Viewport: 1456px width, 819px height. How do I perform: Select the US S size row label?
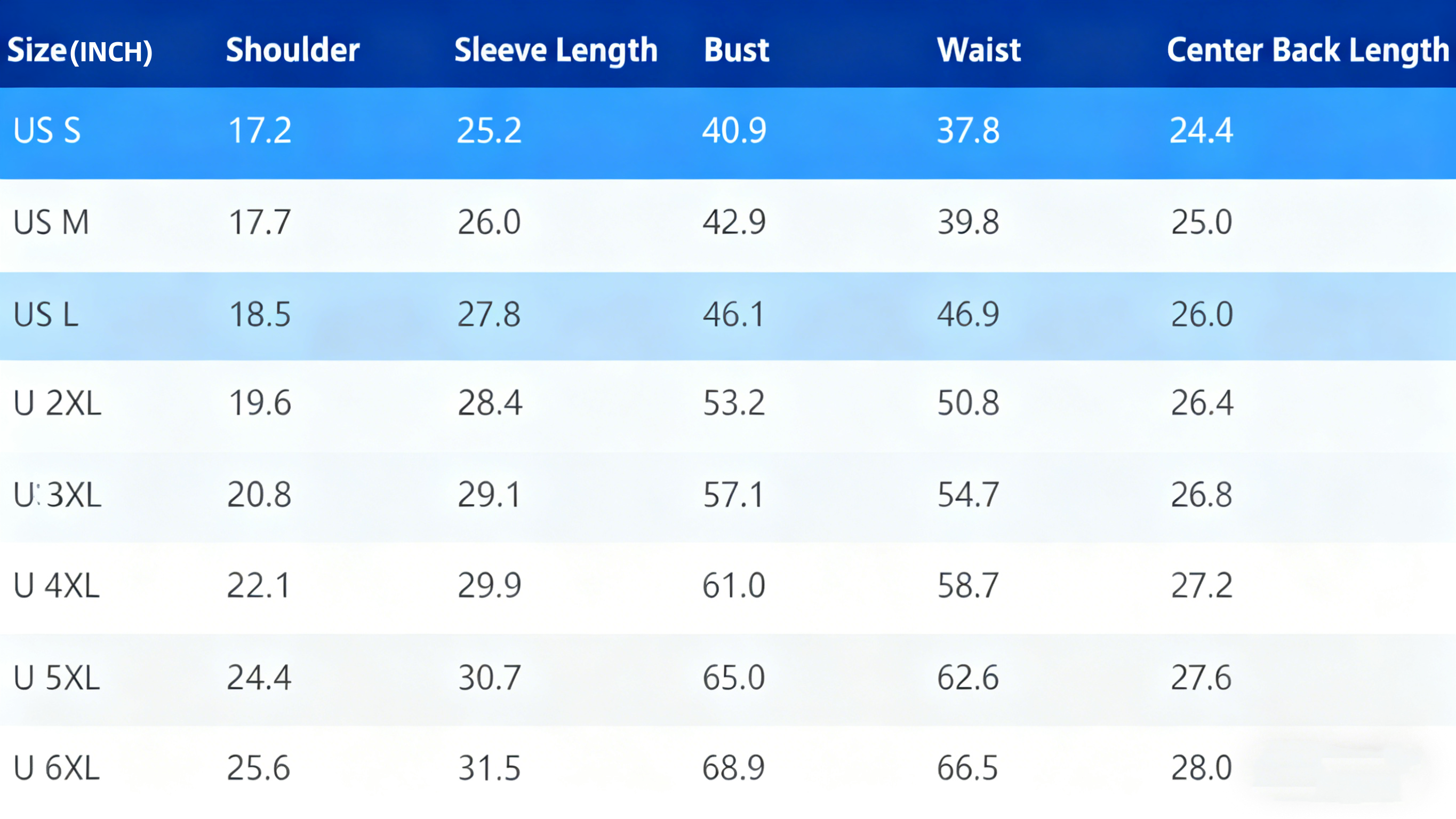(x=47, y=131)
